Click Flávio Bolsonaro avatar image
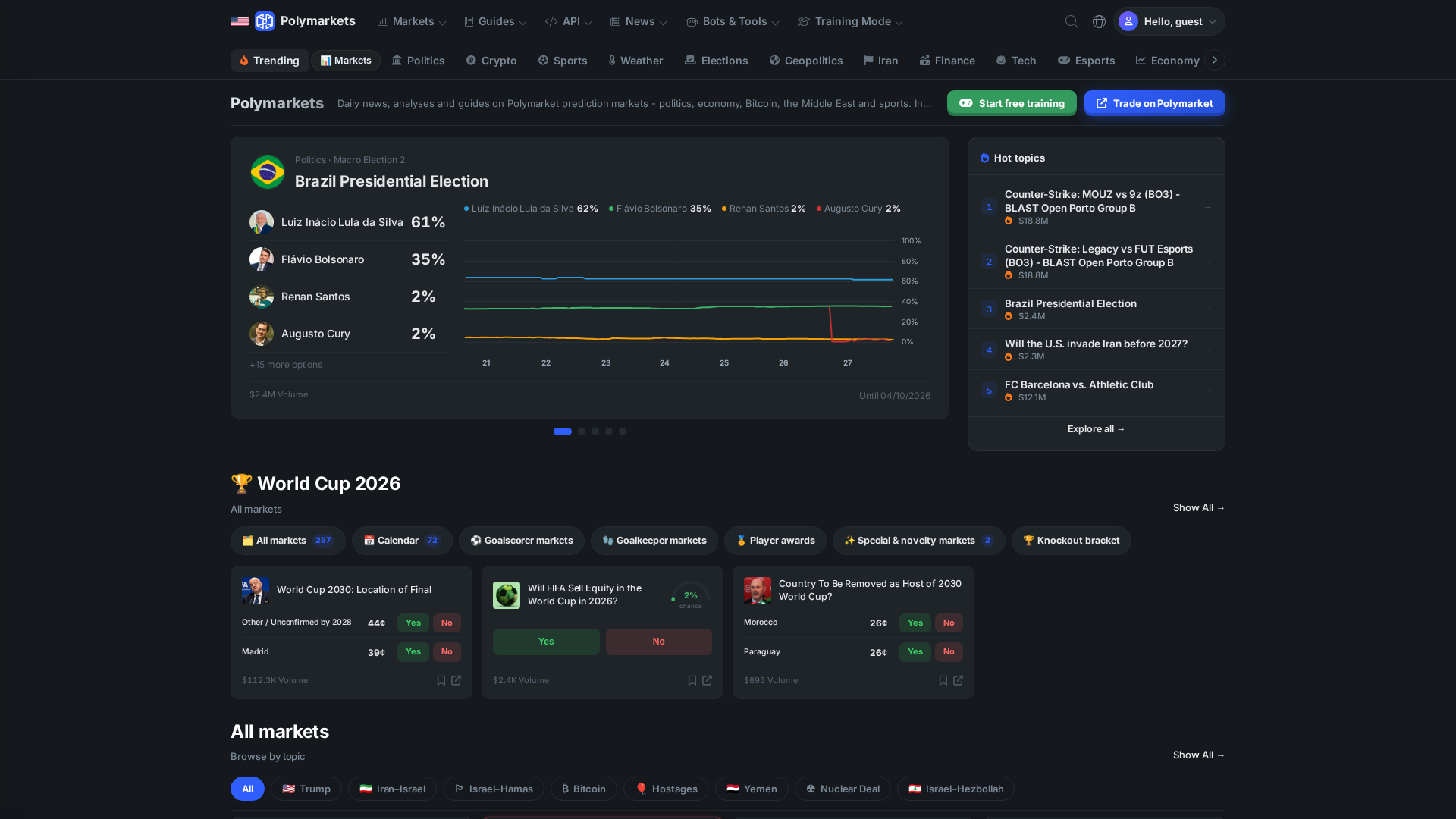 [x=262, y=259]
